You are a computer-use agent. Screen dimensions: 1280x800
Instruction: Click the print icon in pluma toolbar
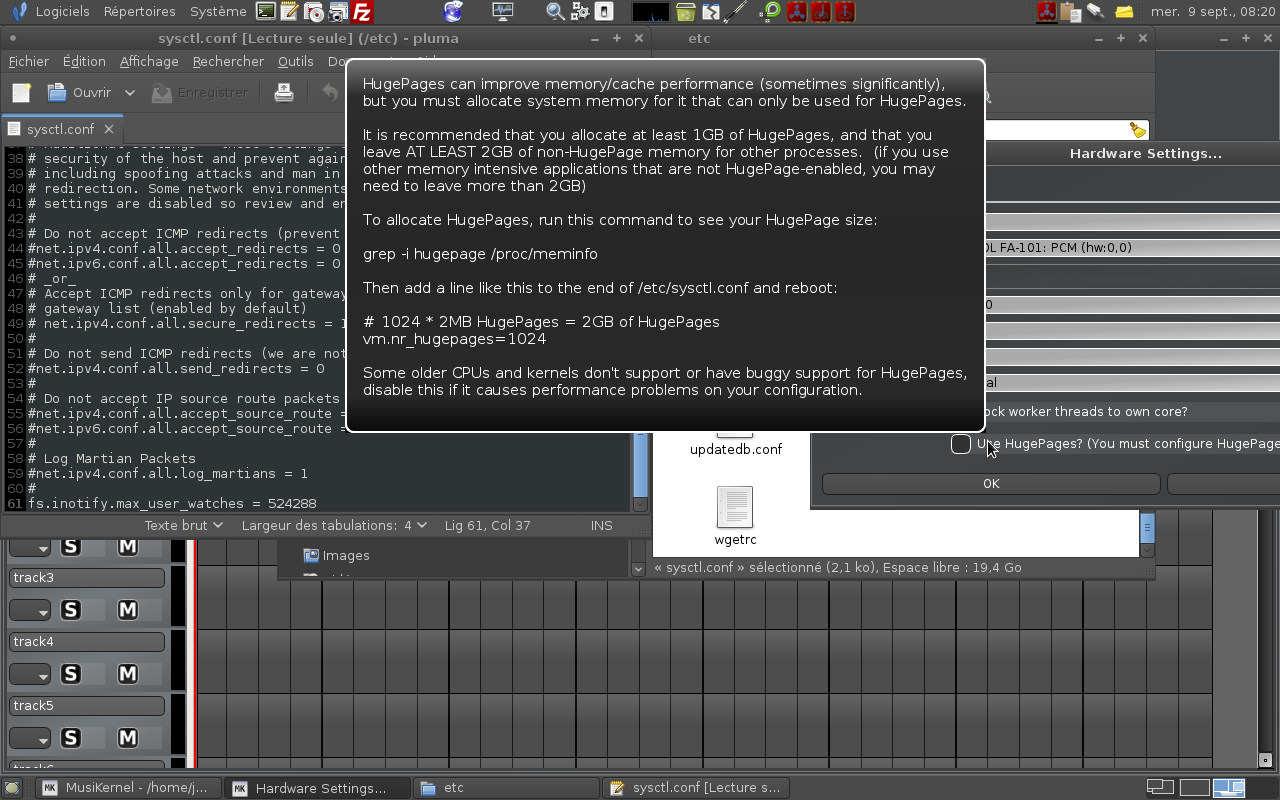point(284,93)
